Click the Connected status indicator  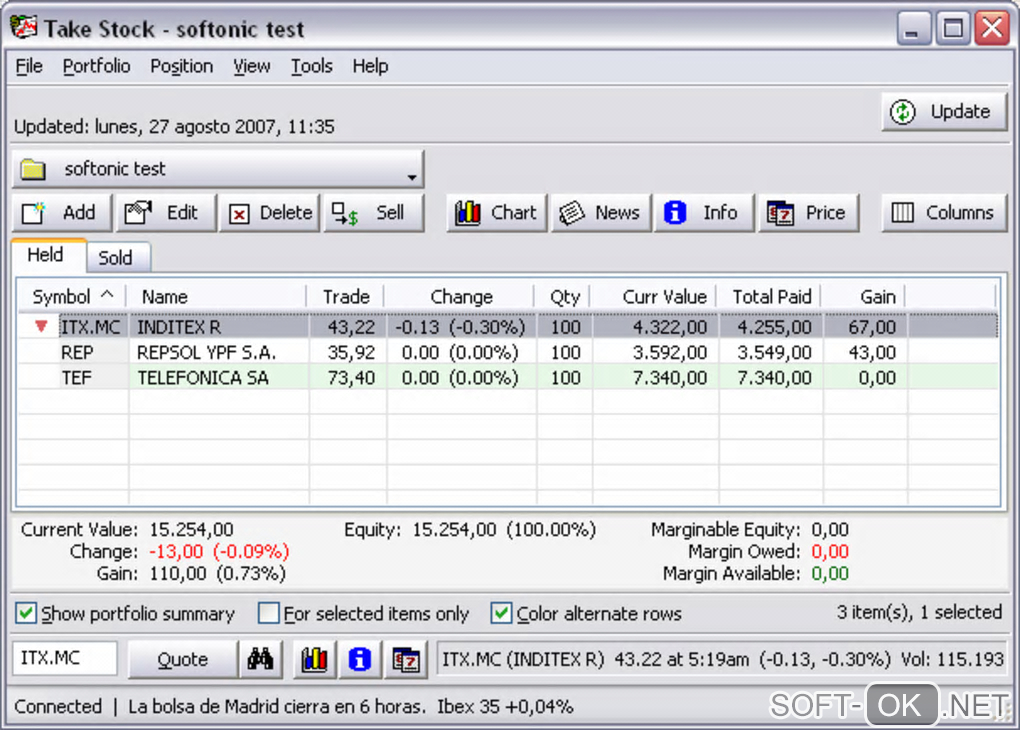coord(58,707)
